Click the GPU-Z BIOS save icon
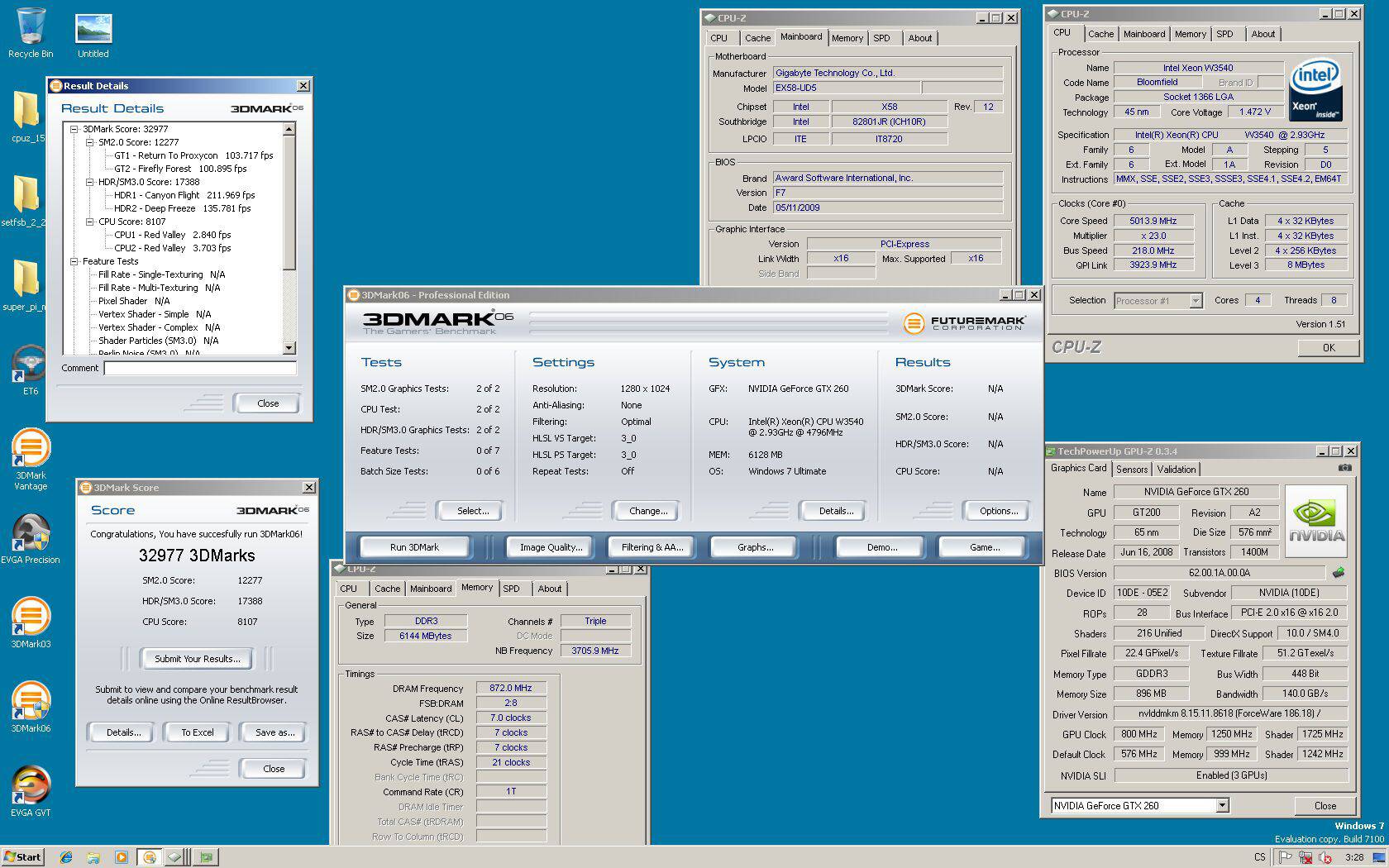The height and width of the screenshot is (868, 1389). point(1339,572)
